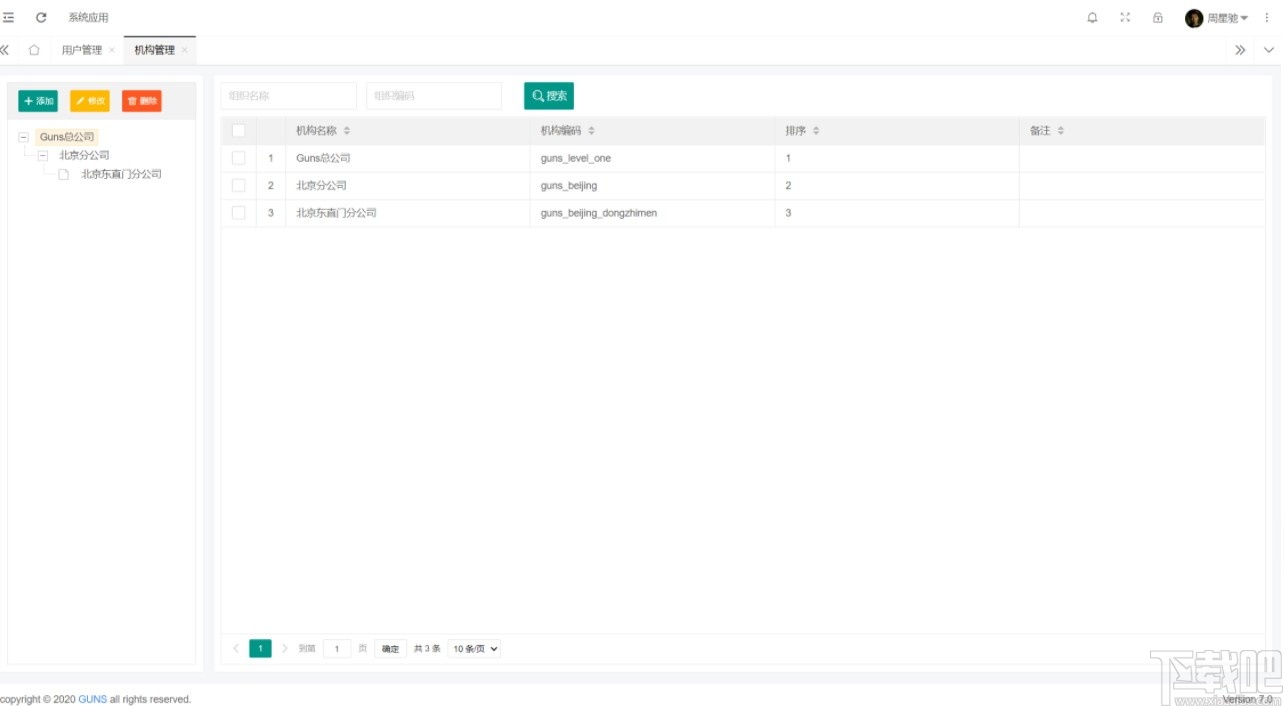The image size is (1285, 706).
Task: Toggle the sidebar menu icon
Action: [8, 18]
